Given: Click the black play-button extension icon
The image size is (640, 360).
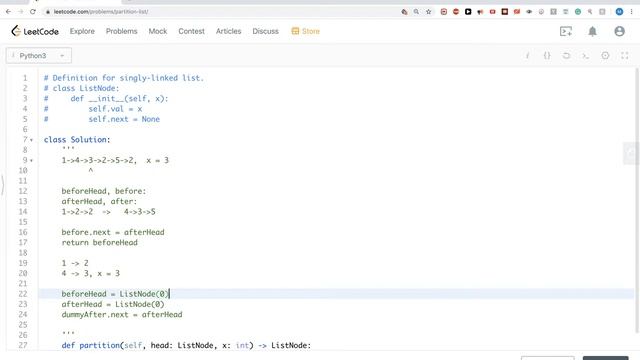Looking at the screenshot, I should [468, 12].
